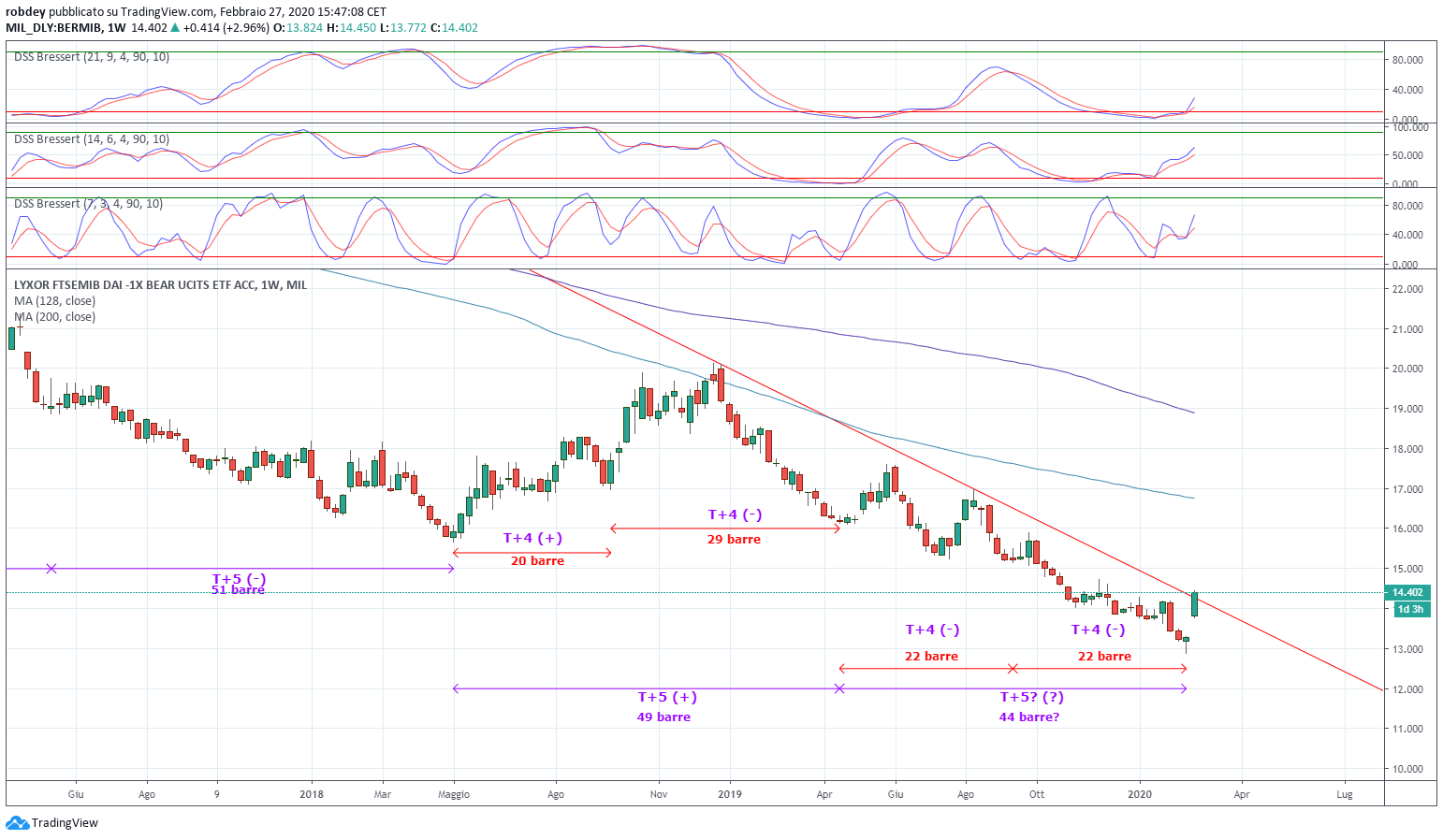Click the 22.000 price axis label

point(1407,289)
